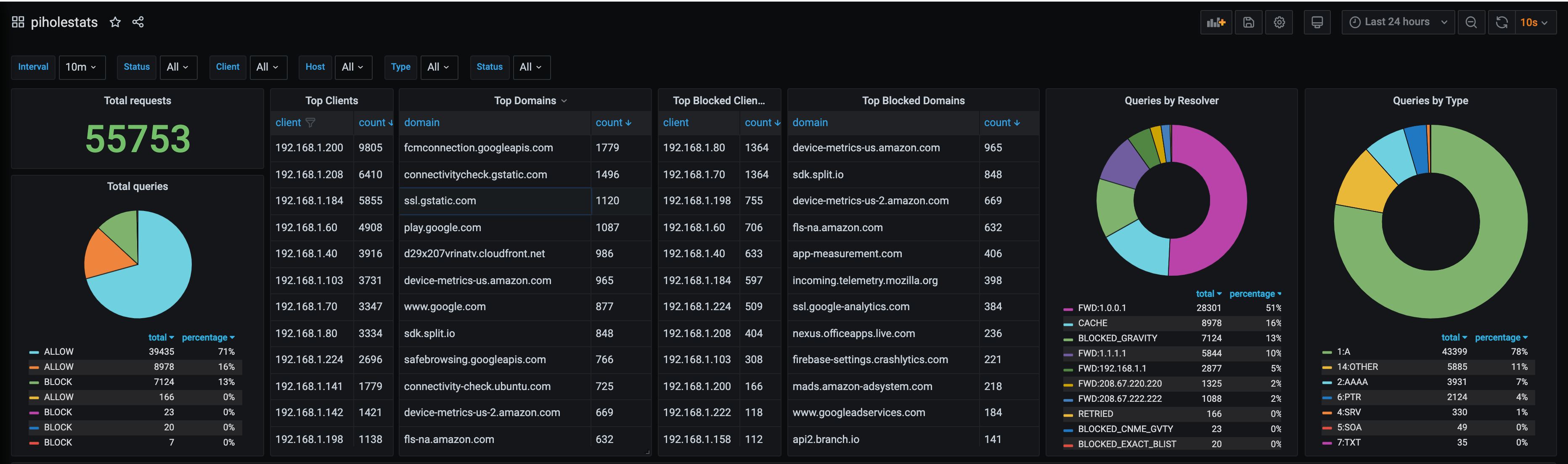Open dashboard settings gear
The height and width of the screenshot is (464, 1568).
pos(1279,23)
